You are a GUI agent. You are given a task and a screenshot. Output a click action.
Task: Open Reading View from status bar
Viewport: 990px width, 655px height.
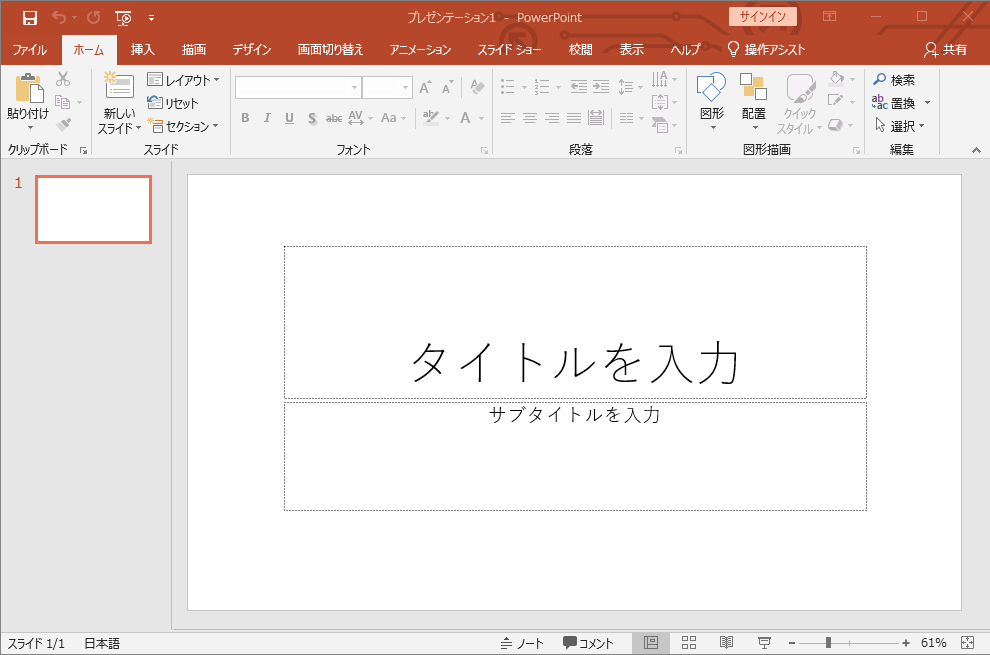(x=727, y=643)
